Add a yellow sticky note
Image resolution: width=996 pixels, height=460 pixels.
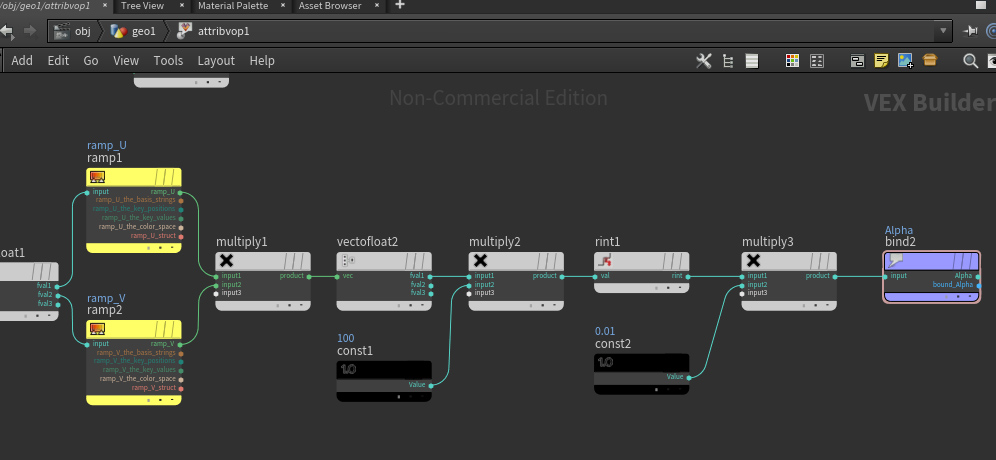pos(881,61)
